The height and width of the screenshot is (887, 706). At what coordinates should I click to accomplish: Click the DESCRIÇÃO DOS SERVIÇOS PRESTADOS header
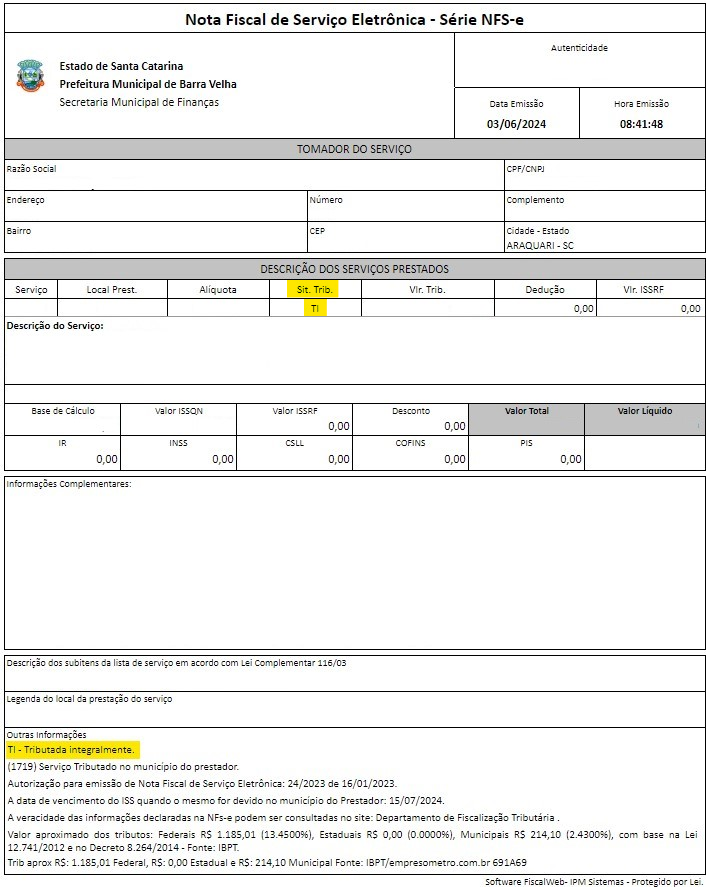click(354, 269)
